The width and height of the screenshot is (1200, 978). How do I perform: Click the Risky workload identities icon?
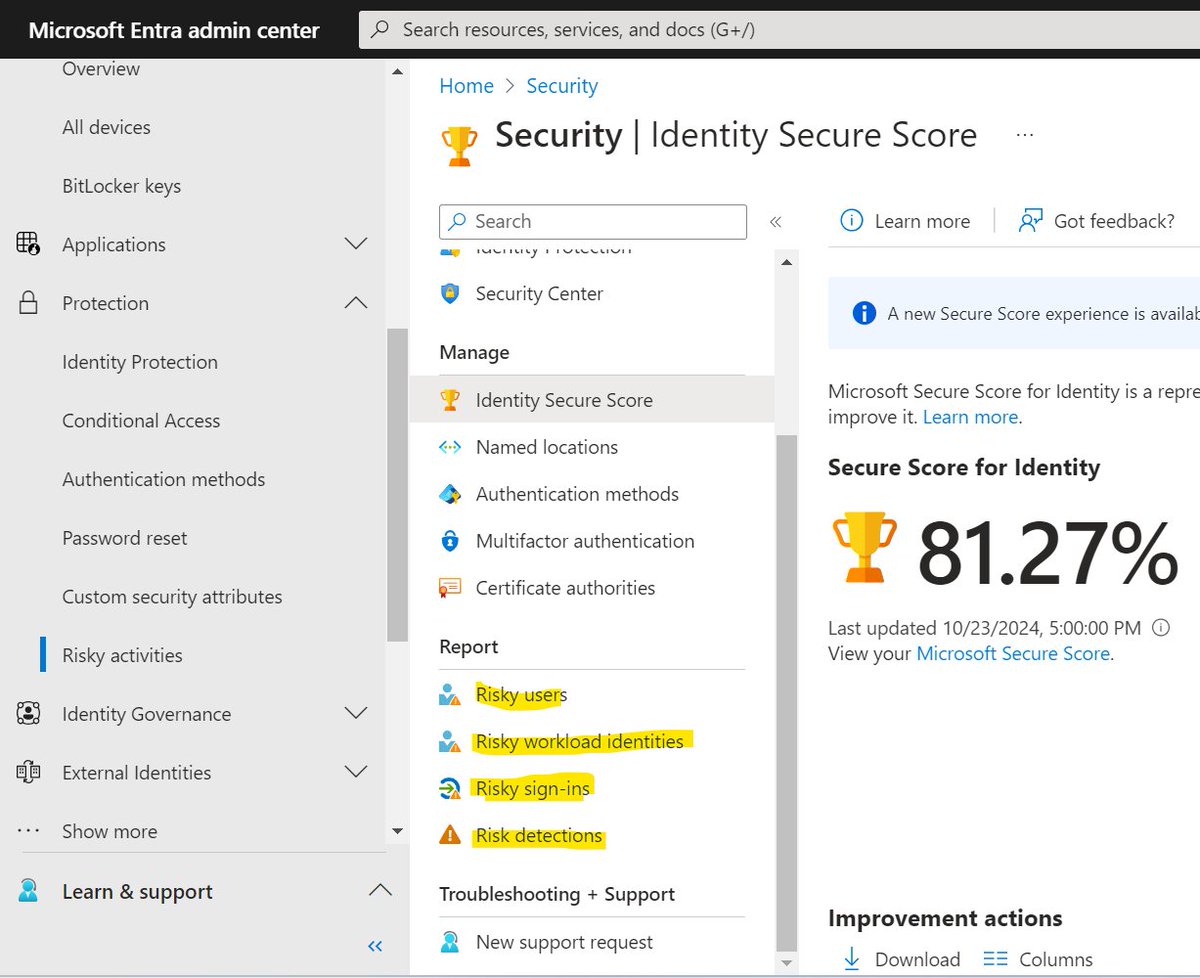450,742
